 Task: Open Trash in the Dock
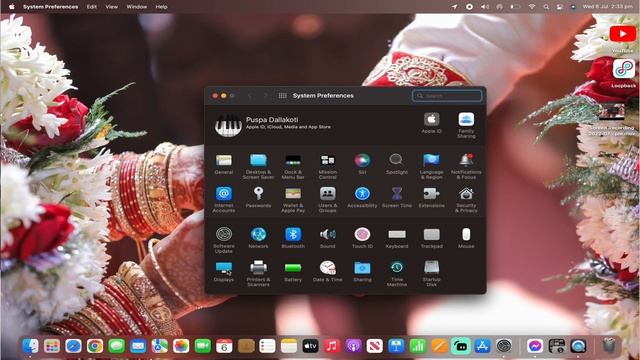click(x=609, y=346)
